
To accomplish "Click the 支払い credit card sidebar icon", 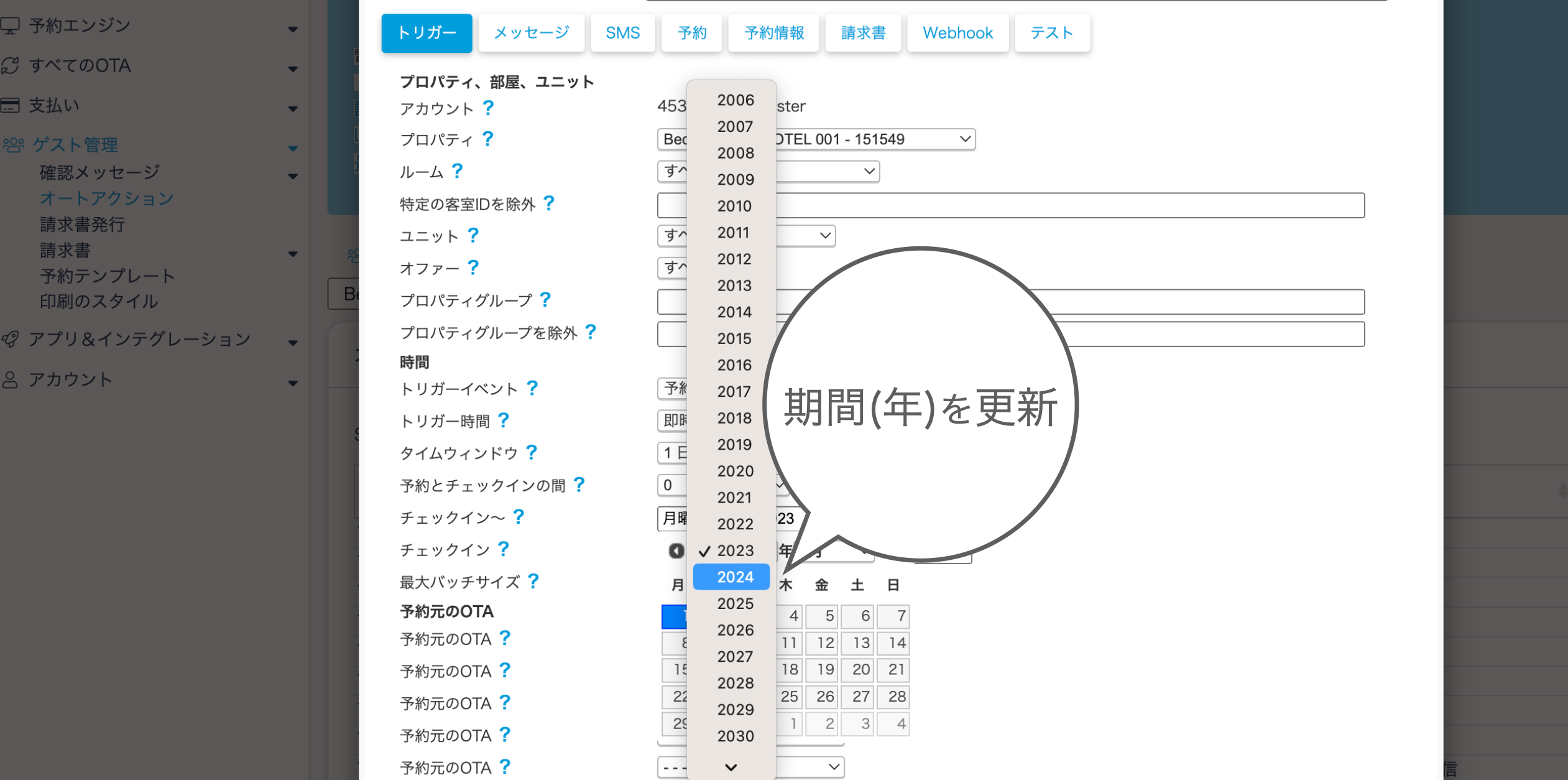I will tap(11, 105).
